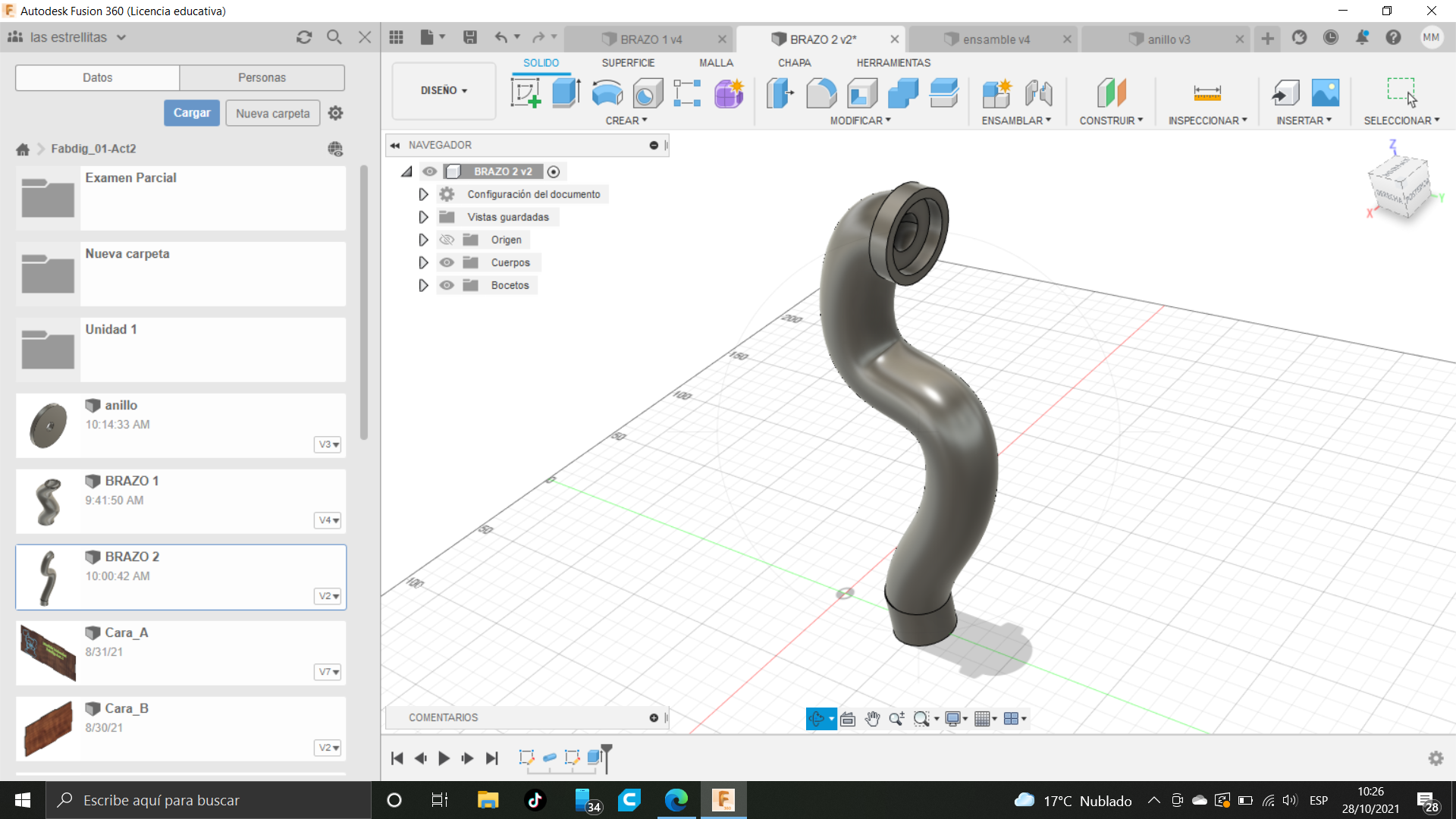Switch to the SUPERFICIE ribbon tab
The width and height of the screenshot is (1456, 819).
[628, 63]
